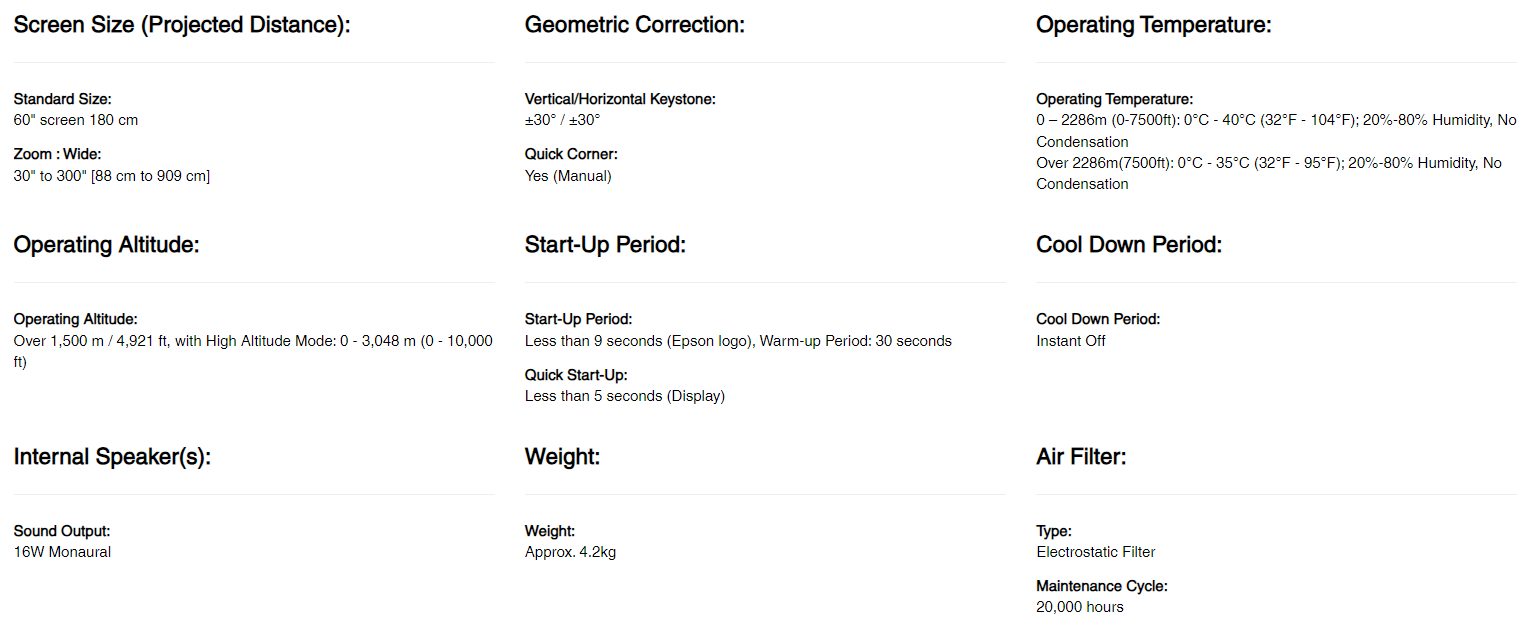
Task: Click the Zoom : Wide label
Action: [x=58, y=154]
